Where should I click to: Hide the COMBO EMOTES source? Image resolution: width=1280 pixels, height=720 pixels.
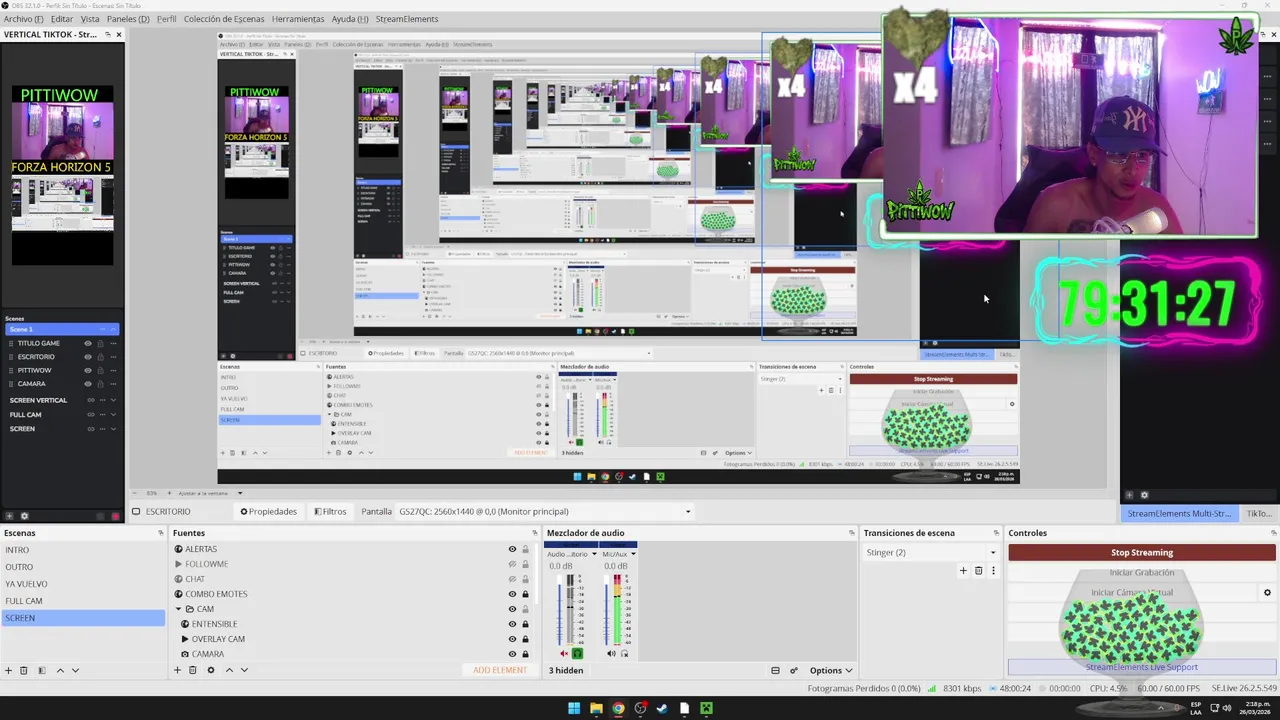click(x=512, y=594)
